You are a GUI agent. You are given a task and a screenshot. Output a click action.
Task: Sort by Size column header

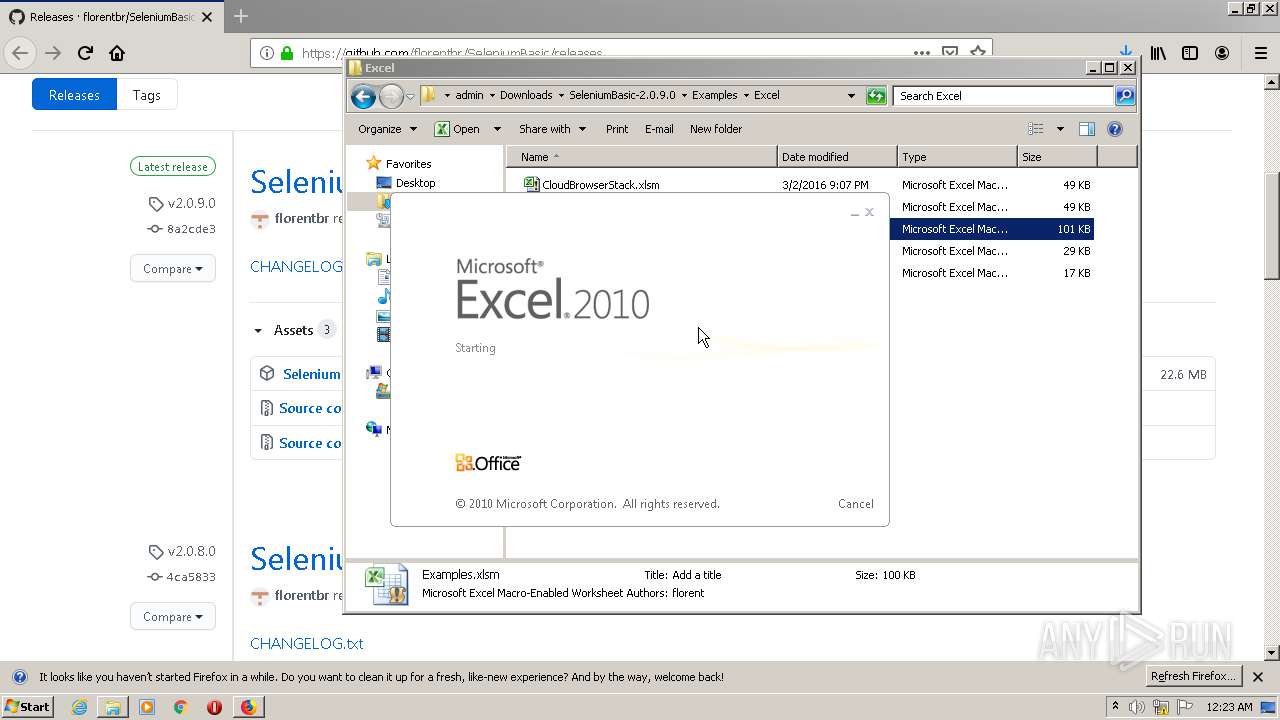(1057, 157)
